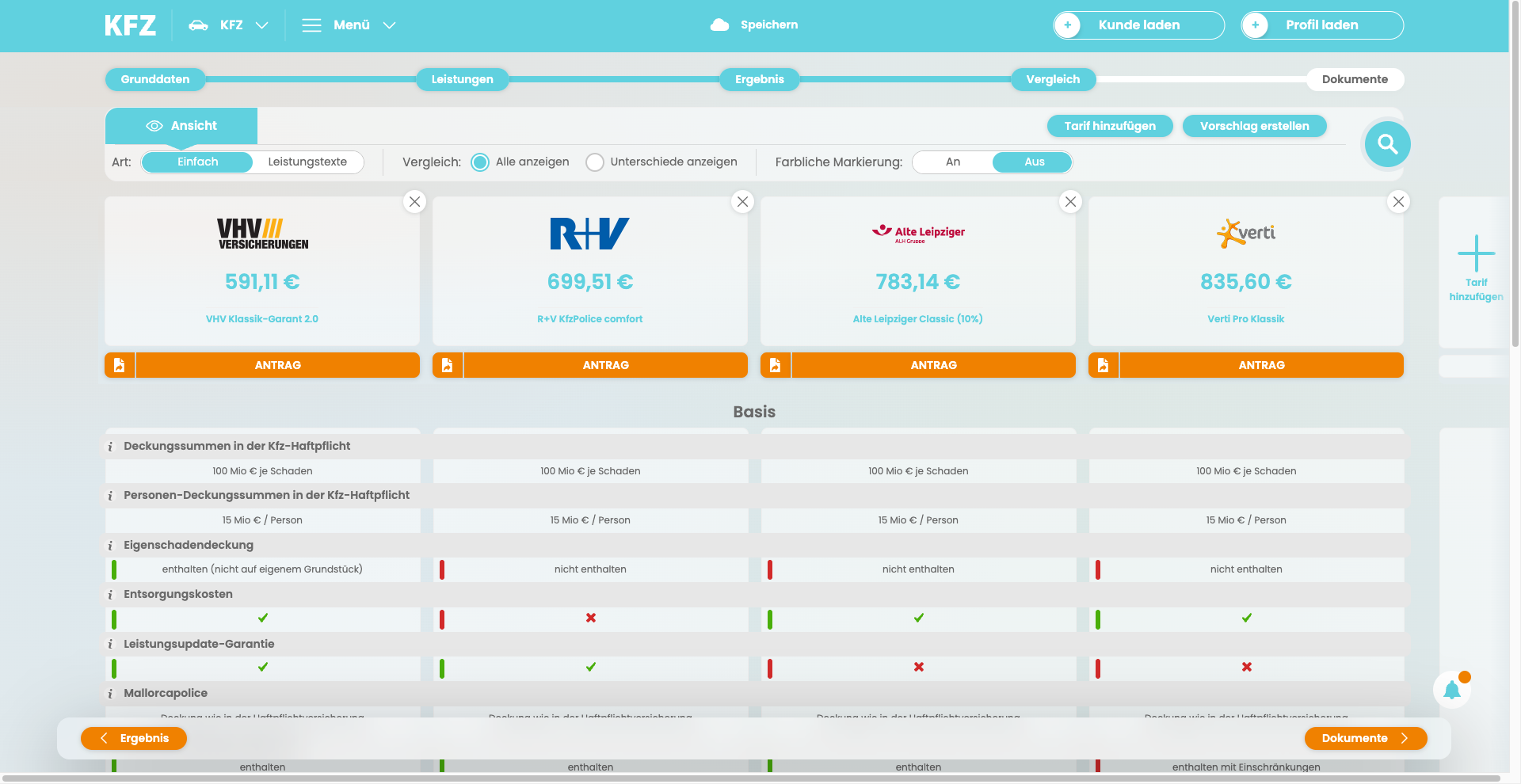
Task: Show info for Deckungssummen in der Kfz-Haftpflicht
Action: pyautogui.click(x=111, y=447)
